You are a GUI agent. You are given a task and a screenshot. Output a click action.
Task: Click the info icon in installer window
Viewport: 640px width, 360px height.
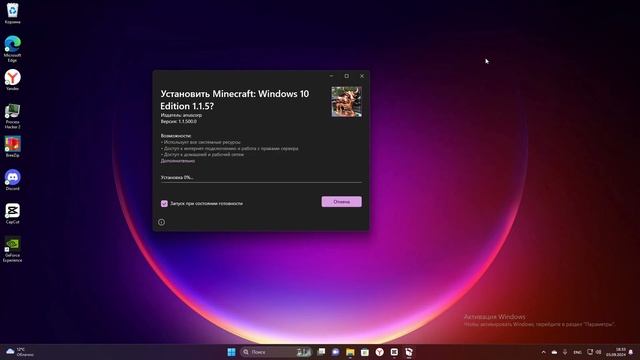pyautogui.click(x=162, y=222)
